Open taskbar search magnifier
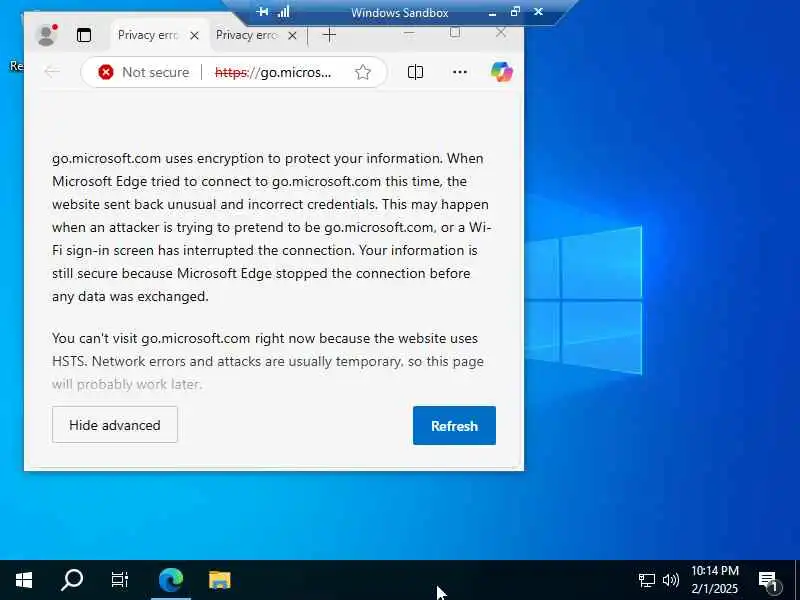This screenshot has width=800, height=600. pos(72,580)
